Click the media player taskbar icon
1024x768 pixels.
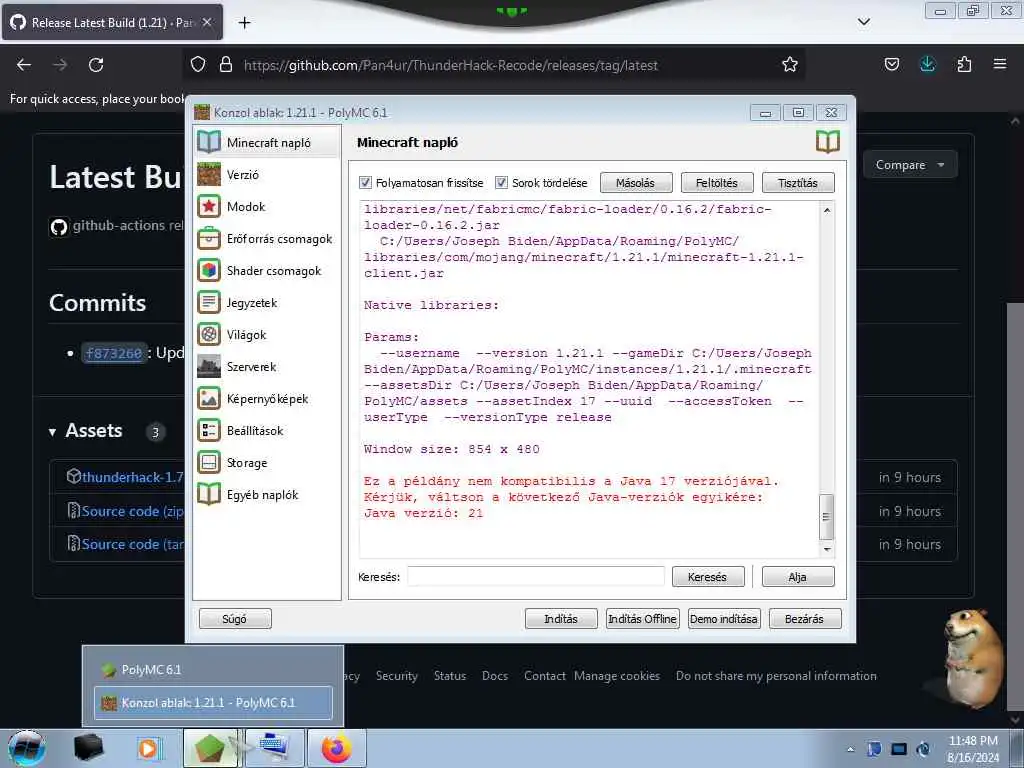pyautogui.click(x=150, y=748)
